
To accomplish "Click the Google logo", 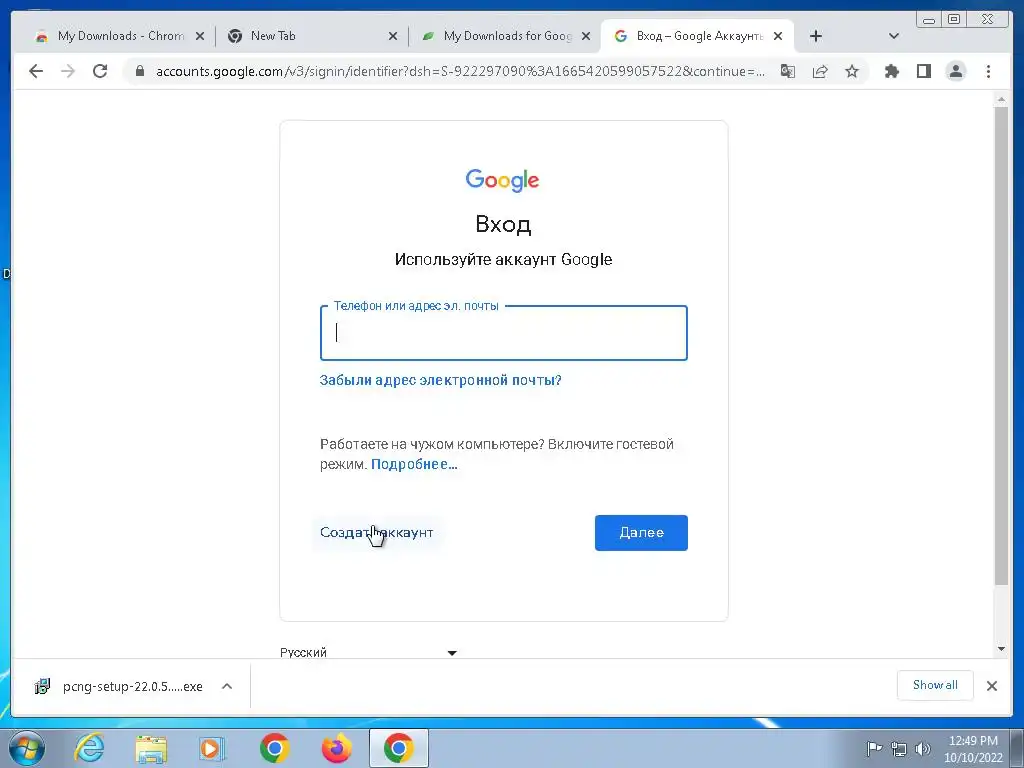I will (x=502, y=180).
